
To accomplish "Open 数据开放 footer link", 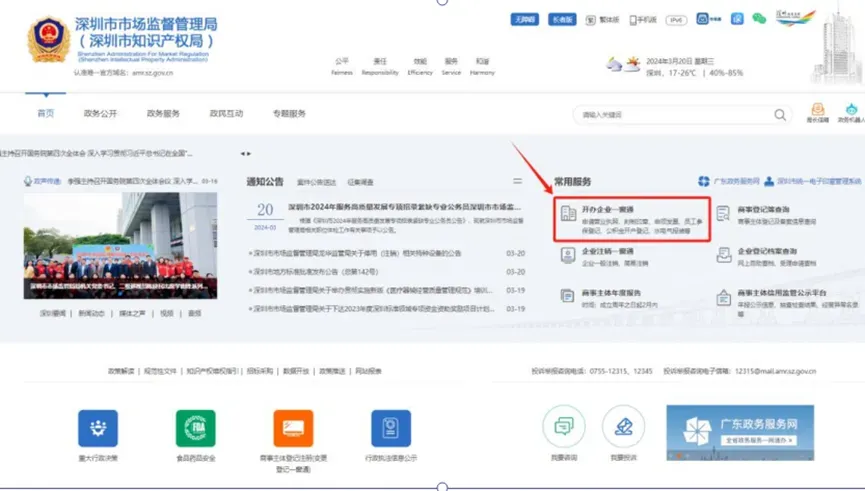I will tap(296, 371).
